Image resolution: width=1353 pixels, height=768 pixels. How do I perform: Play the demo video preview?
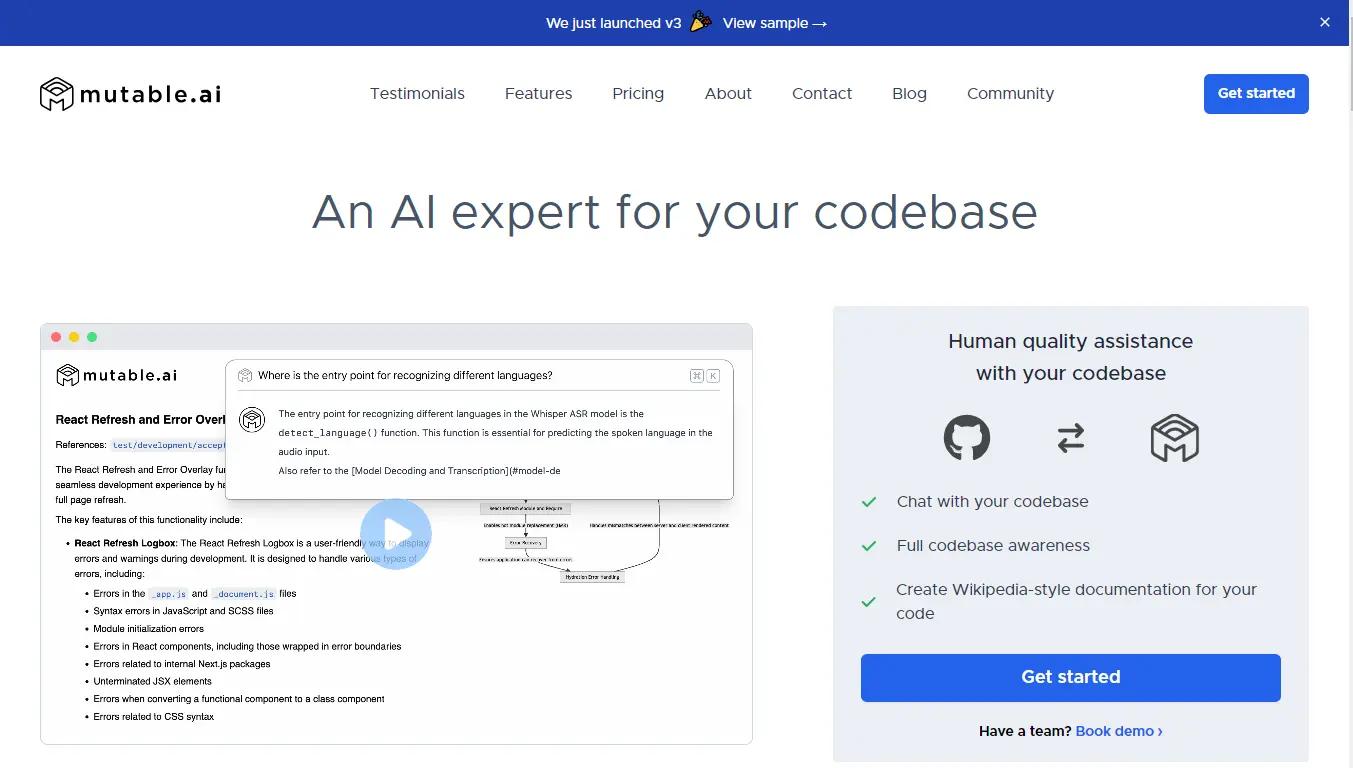[396, 534]
